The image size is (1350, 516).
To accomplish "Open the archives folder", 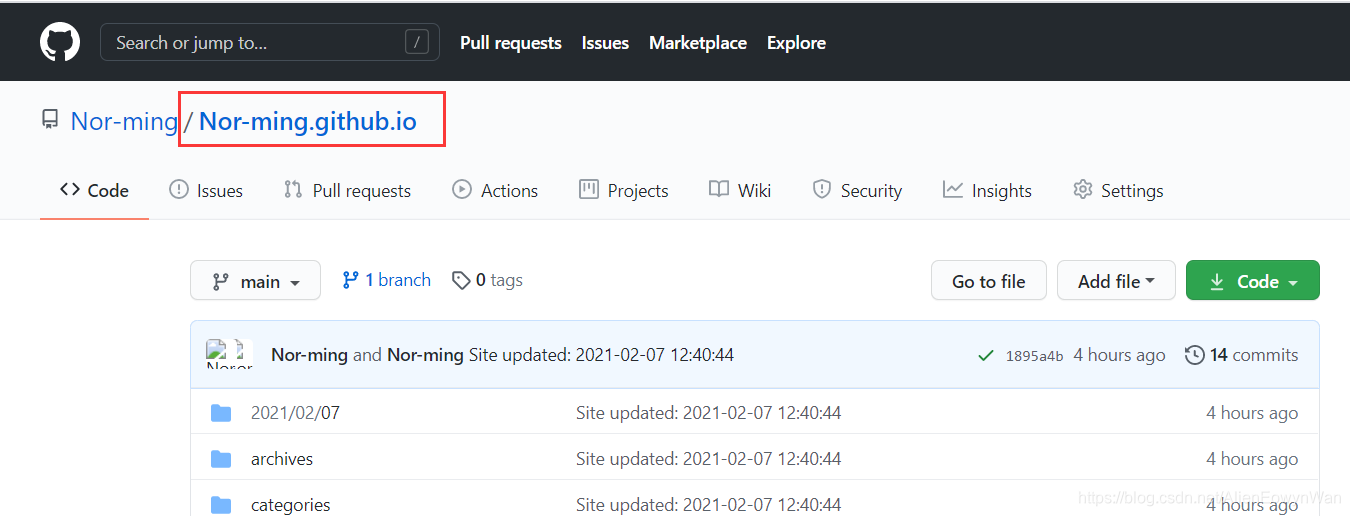I will (x=282, y=459).
